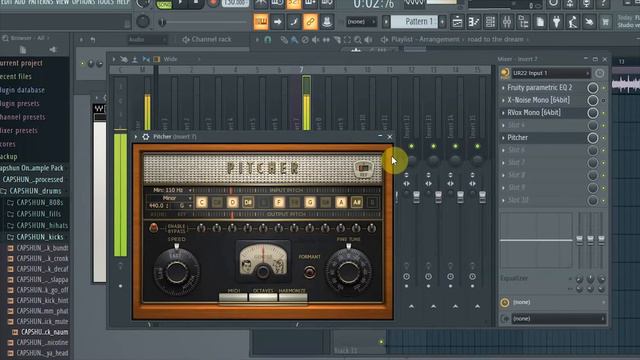Open the VIEW menu

click(62, 2)
